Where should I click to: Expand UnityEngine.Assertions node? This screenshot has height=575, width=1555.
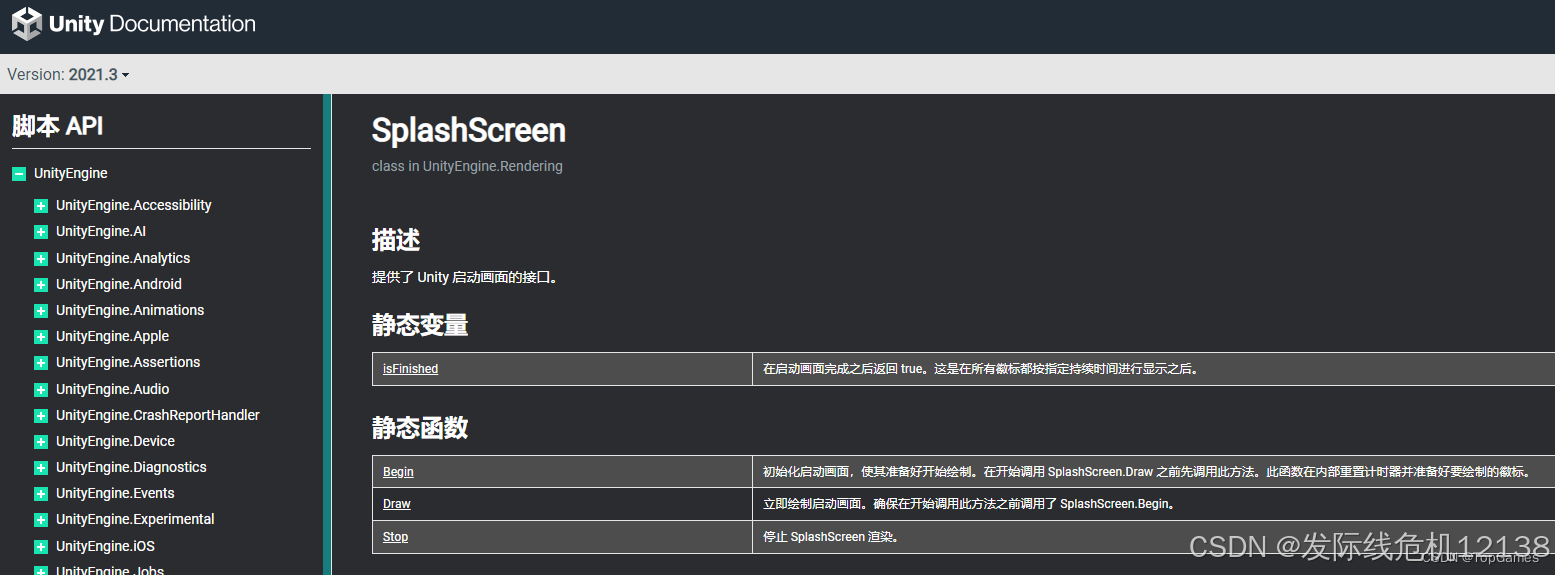(x=41, y=363)
